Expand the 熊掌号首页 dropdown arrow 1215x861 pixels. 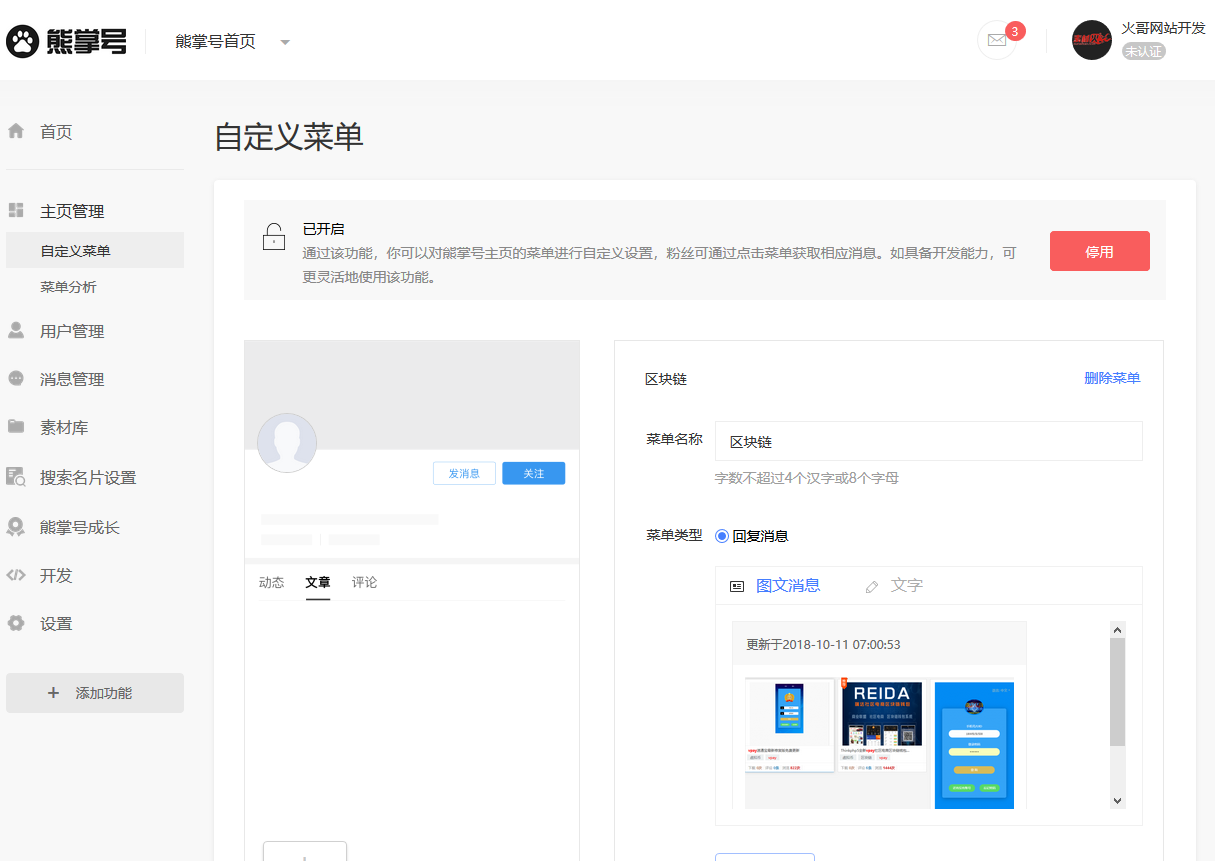pos(285,42)
